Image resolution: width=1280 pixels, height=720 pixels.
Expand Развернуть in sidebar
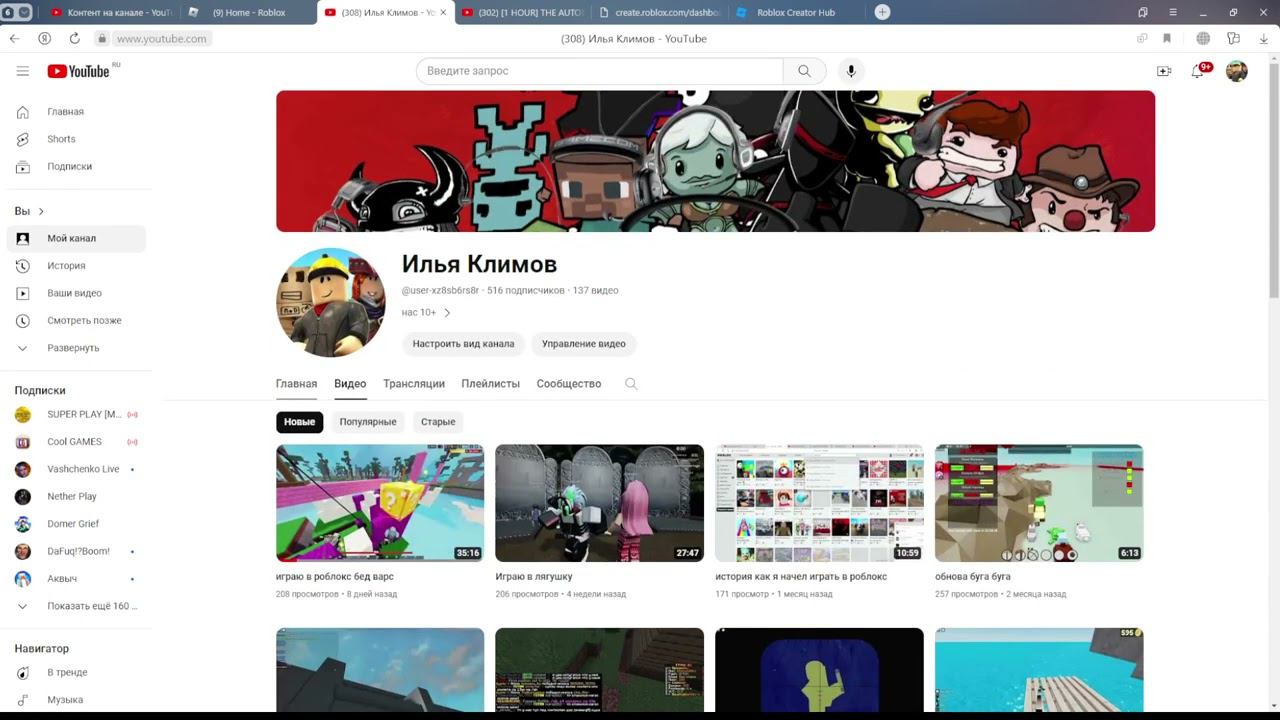(76, 348)
